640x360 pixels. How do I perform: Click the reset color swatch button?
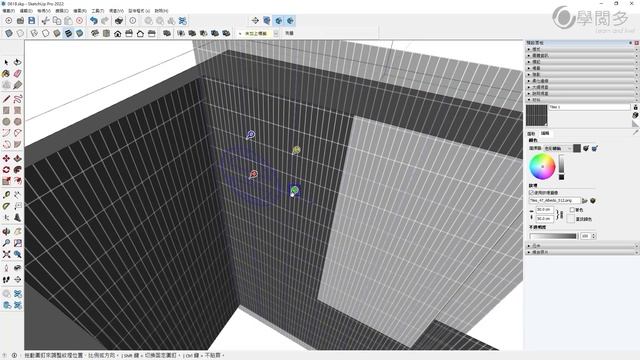(x=571, y=219)
